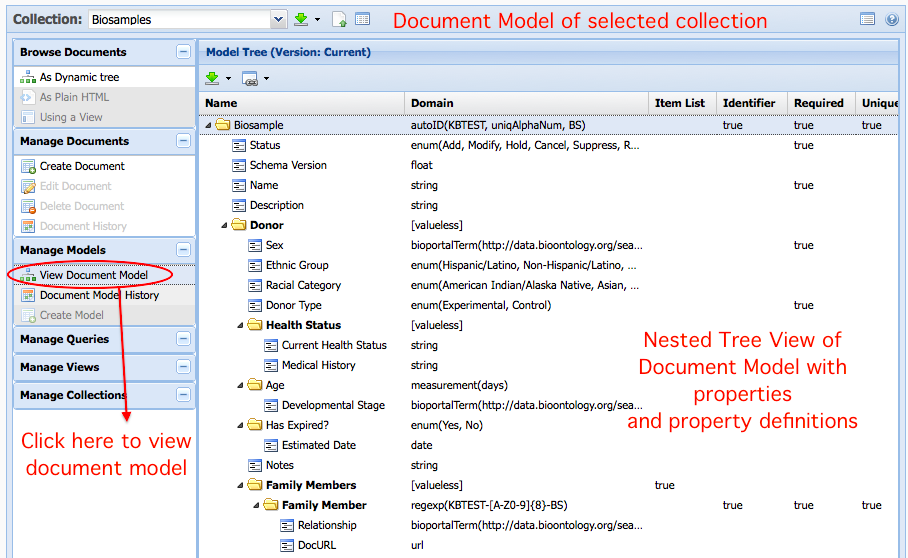Viewport: 908px width, 558px height.
Task: Collapse the Biosample root node
Action: coord(208,125)
